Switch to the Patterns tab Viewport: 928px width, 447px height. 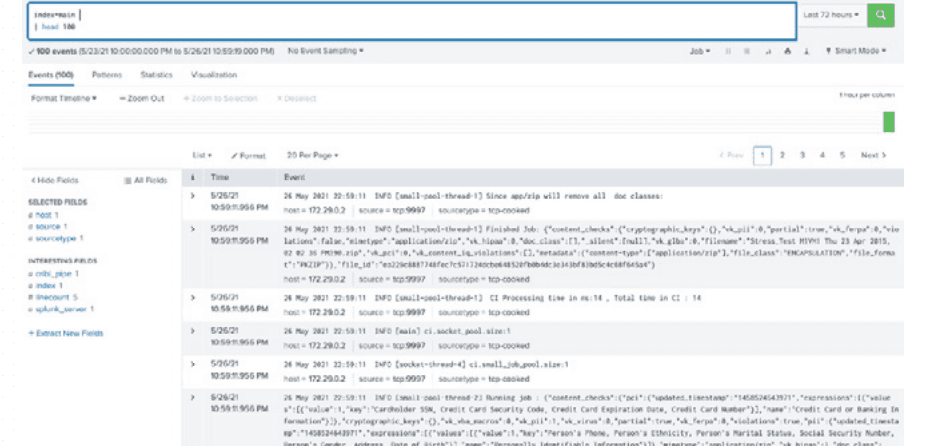(106, 75)
